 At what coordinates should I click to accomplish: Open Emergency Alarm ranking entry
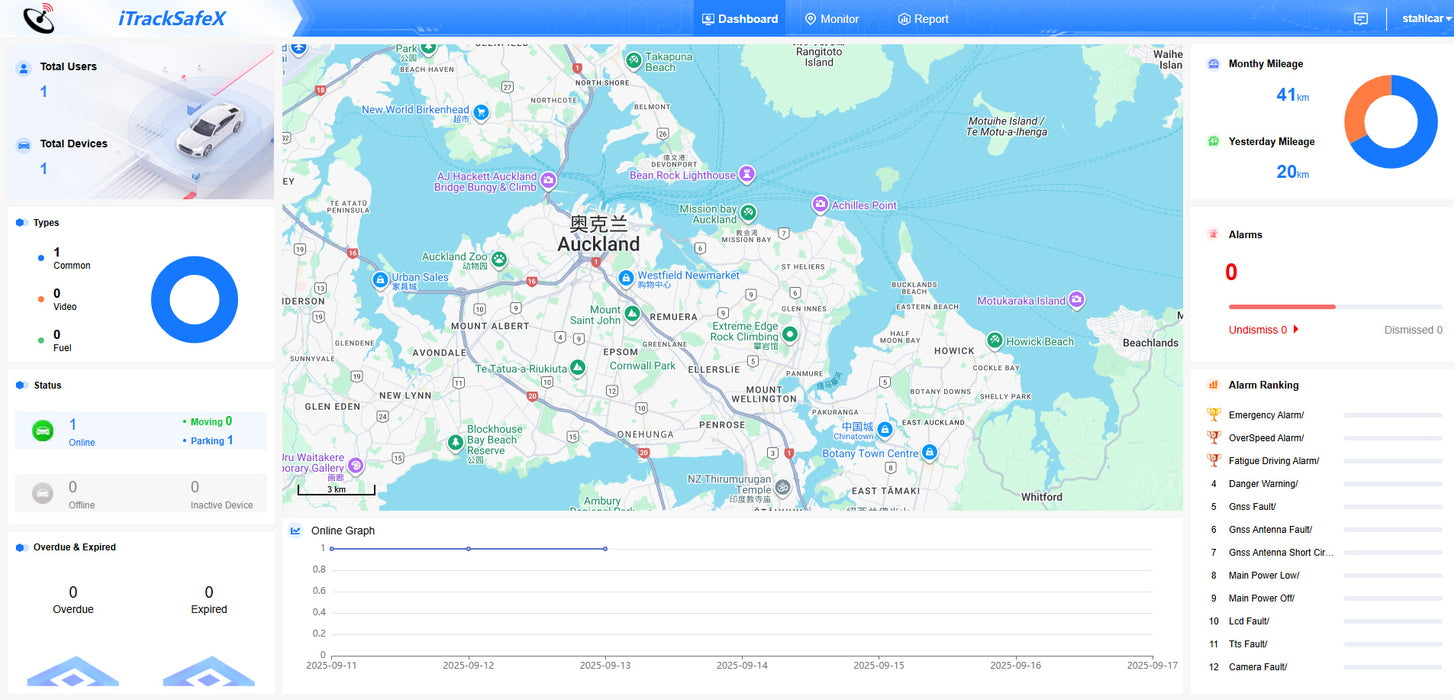click(1265, 415)
